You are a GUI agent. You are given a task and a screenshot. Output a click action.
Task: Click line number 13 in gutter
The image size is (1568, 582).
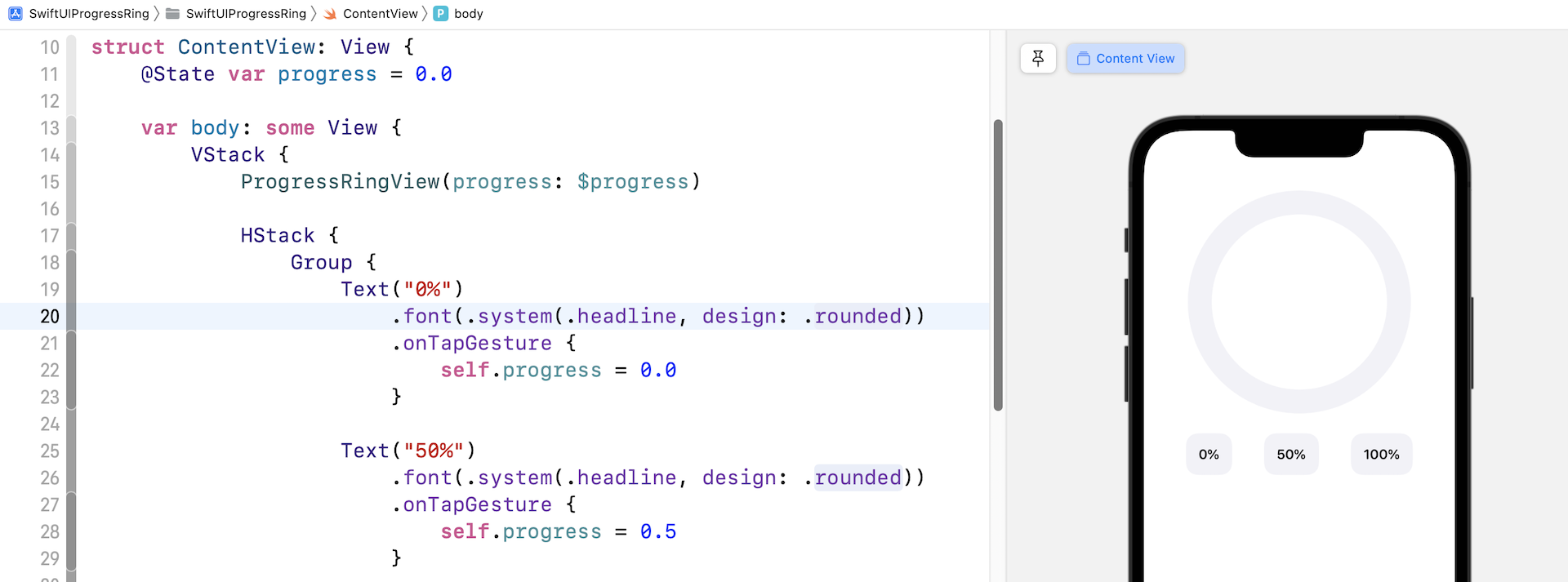pyautogui.click(x=50, y=128)
